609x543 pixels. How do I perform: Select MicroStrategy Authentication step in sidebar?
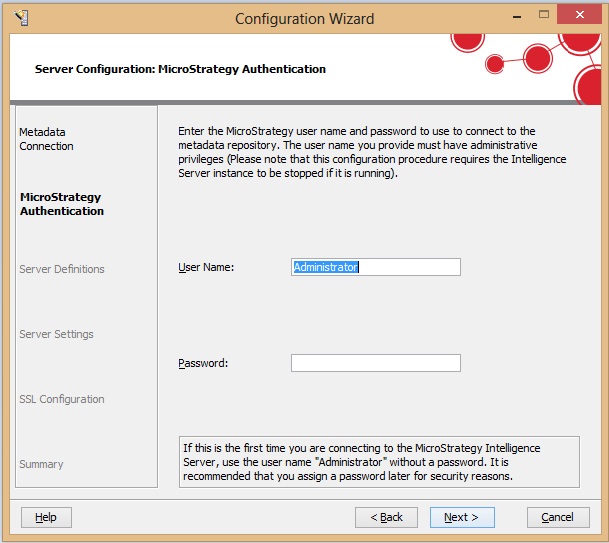62,204
